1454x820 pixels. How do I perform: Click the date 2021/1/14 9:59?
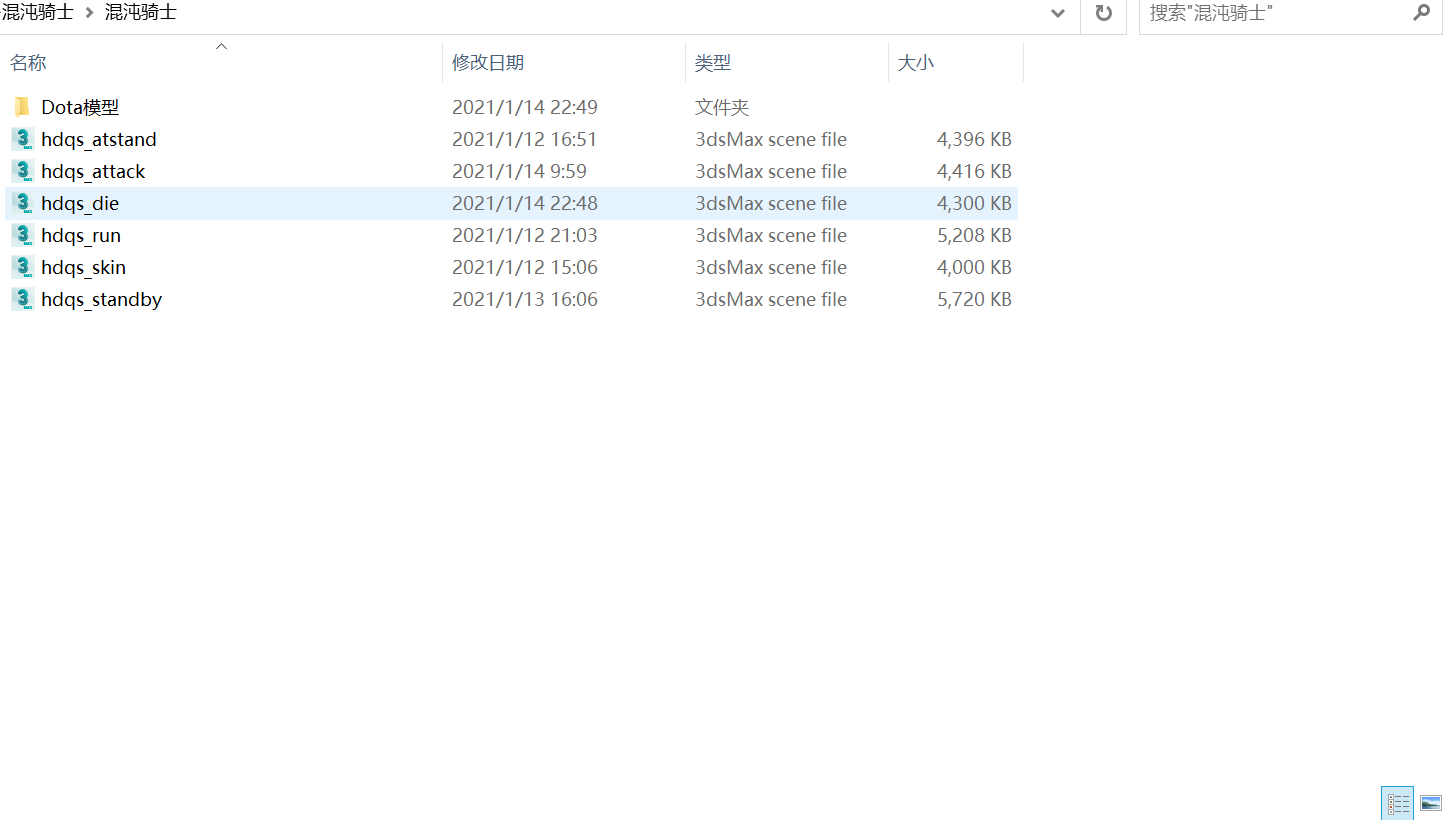(x=520, y=171)
